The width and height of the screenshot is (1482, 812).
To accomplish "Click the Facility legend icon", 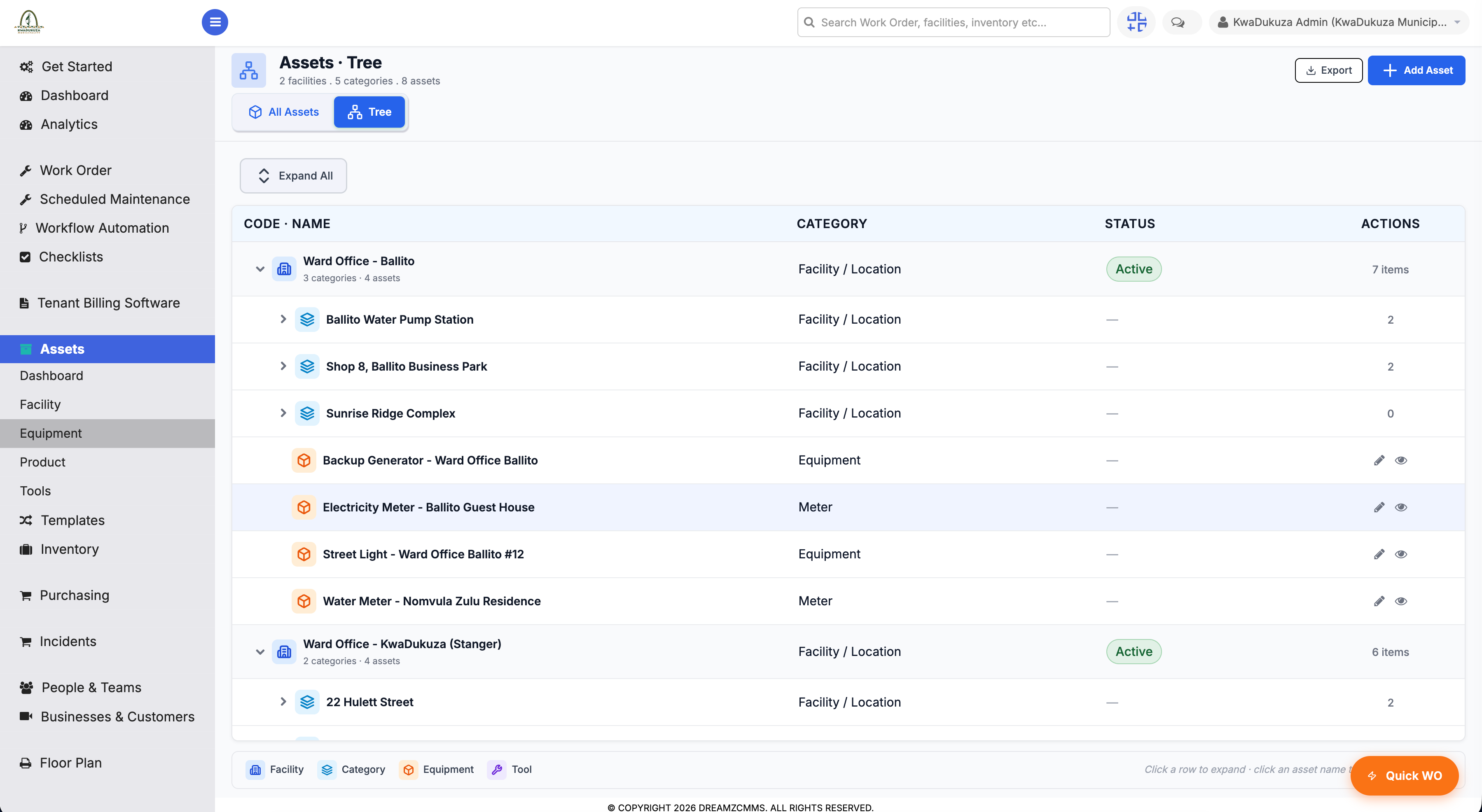I will point(255,770).
